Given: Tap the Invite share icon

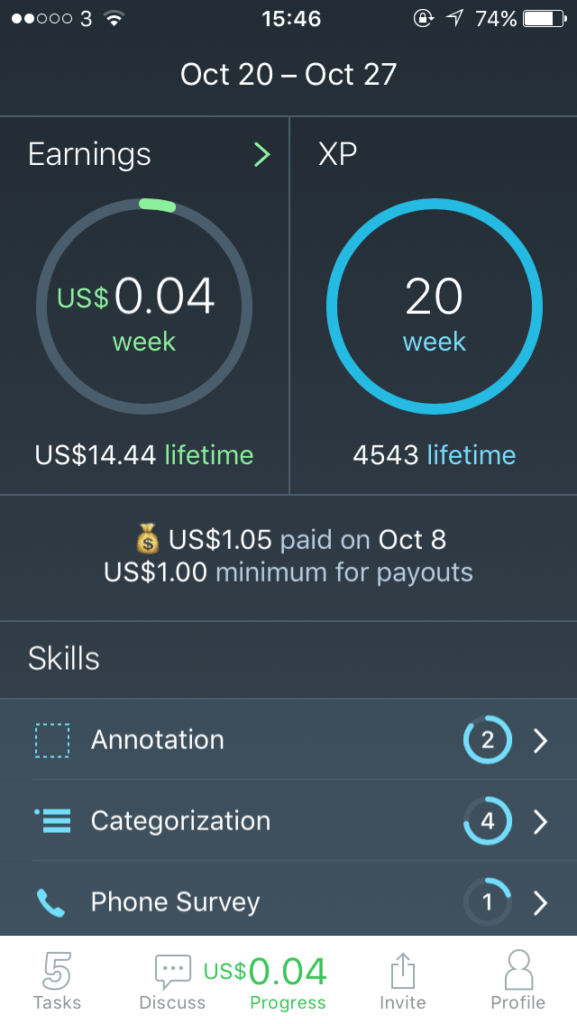Looking at the screenshot, I should point(402,968).
